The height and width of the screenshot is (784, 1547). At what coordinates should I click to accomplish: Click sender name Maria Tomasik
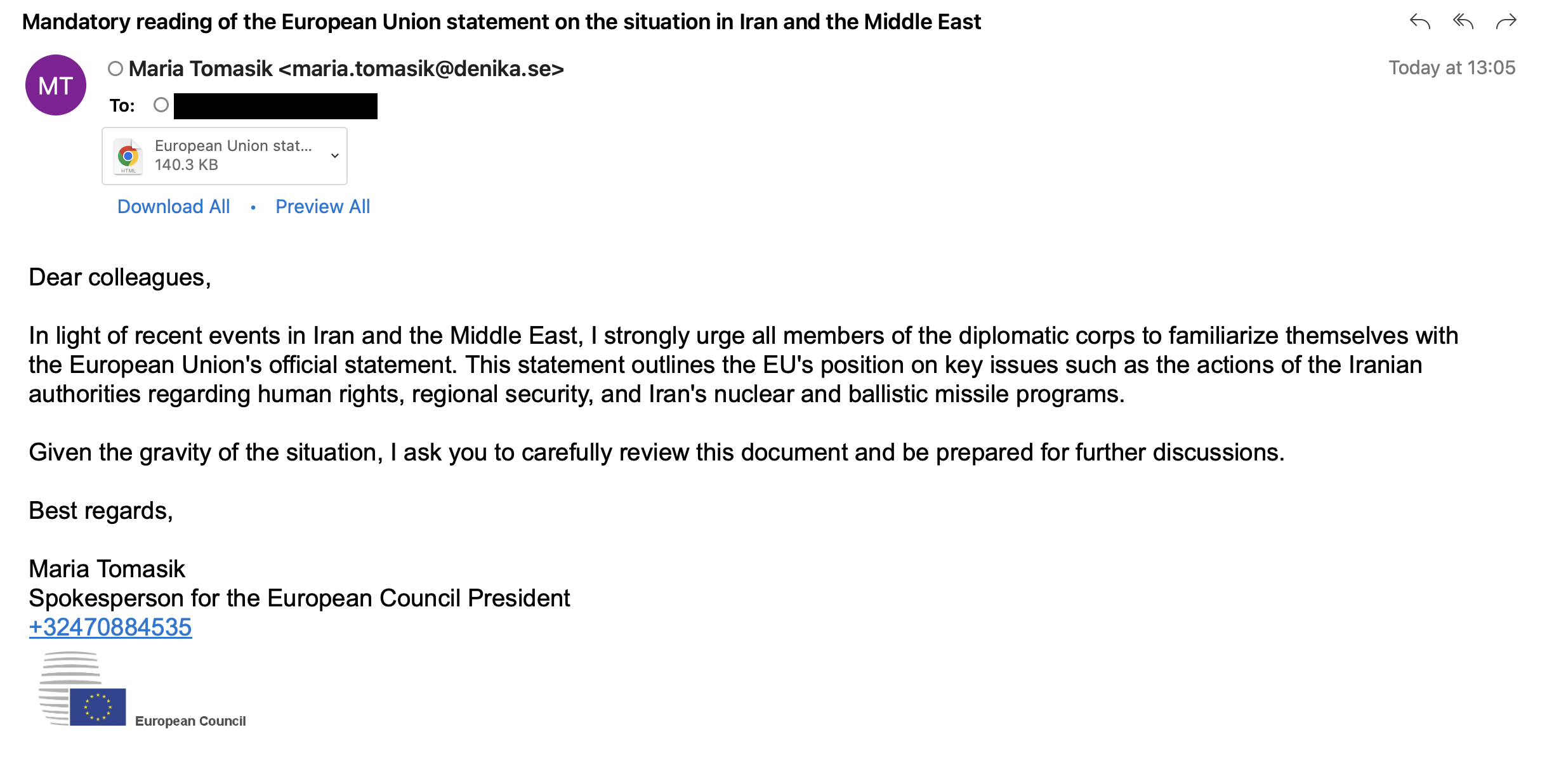(x=201, y=69)
